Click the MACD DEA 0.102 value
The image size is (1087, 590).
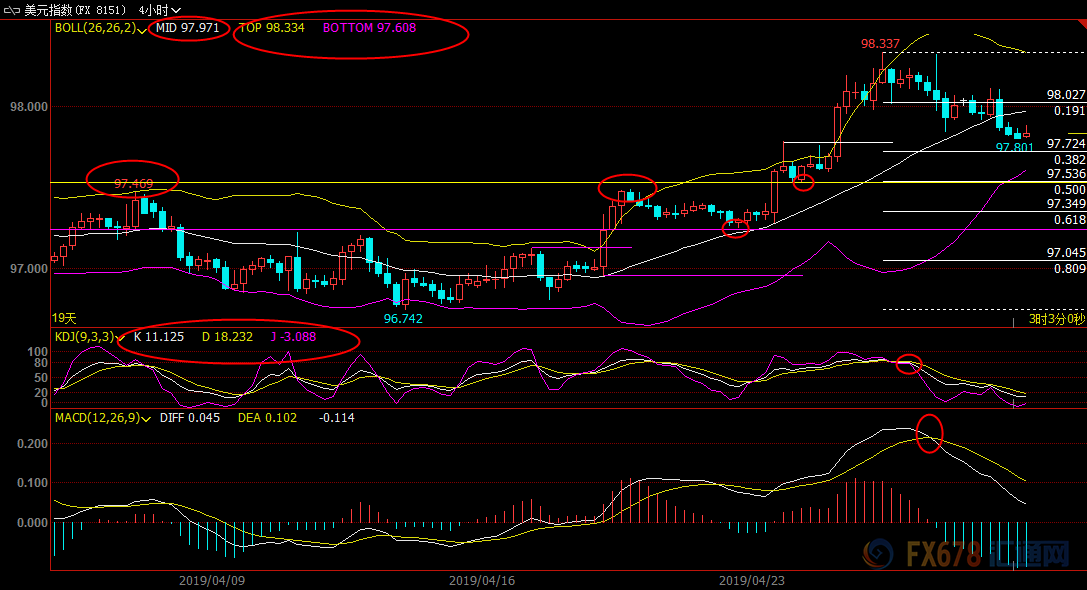(267, 418)
